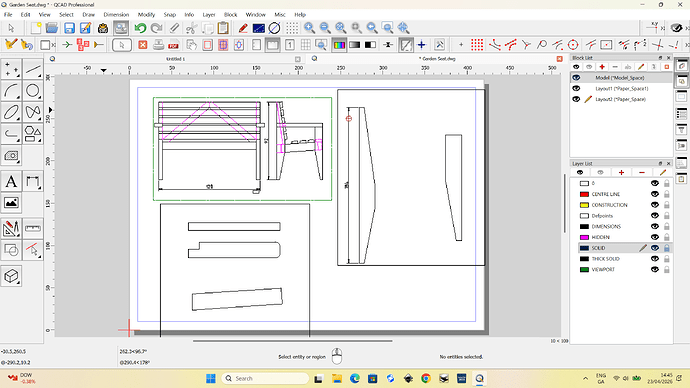Click the Print Preview icon
Screen dimensions: 690x388
click(x=121, y=28)
